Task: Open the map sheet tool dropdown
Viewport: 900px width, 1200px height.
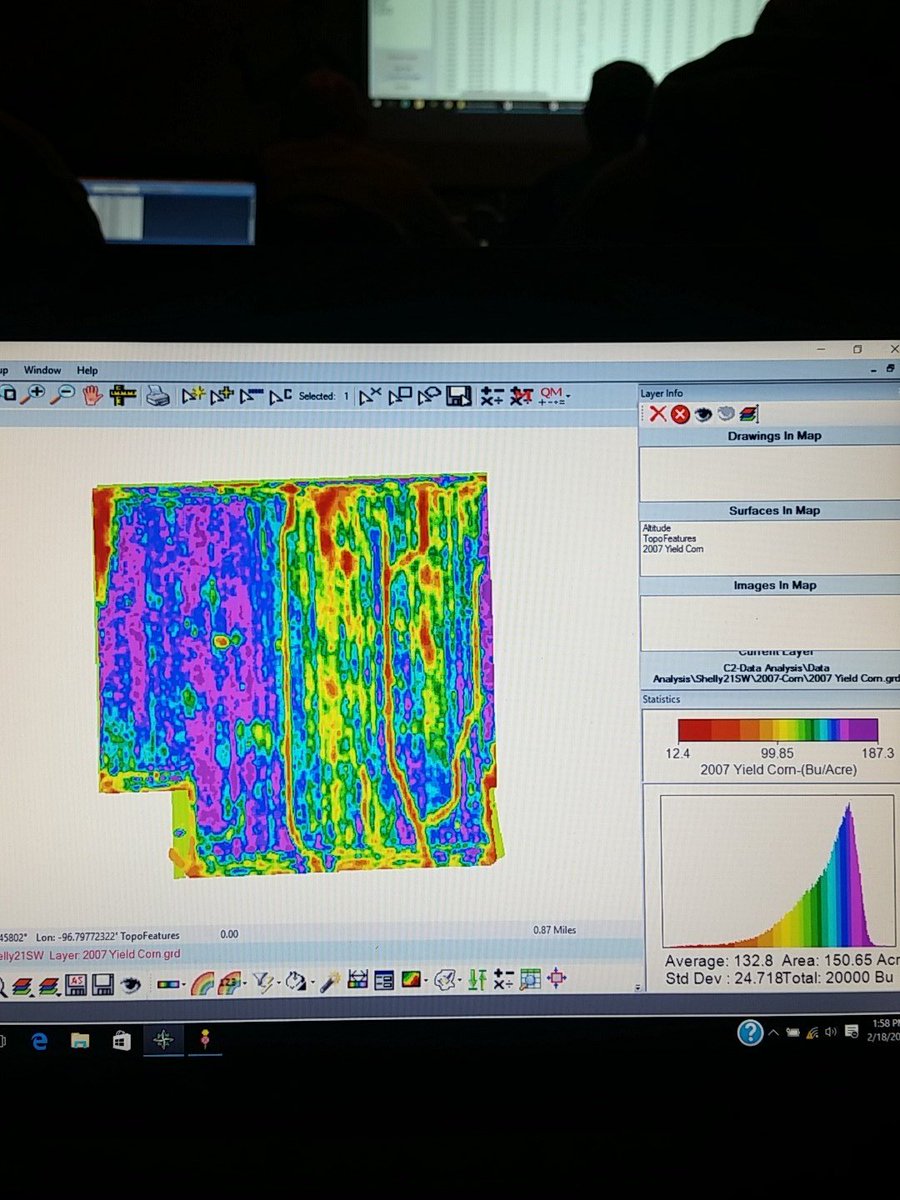Action: click(x=448, y=980)
